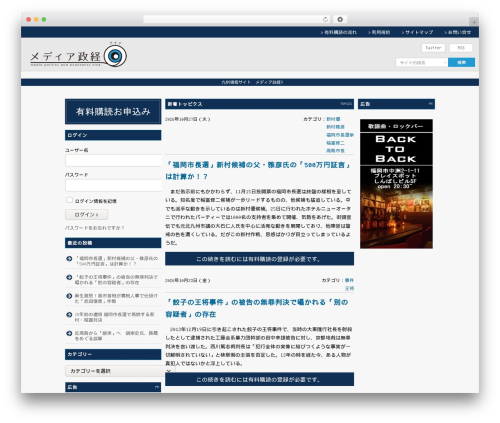
Task: Open サイトマップ in top menu
Action: (417, 32)
